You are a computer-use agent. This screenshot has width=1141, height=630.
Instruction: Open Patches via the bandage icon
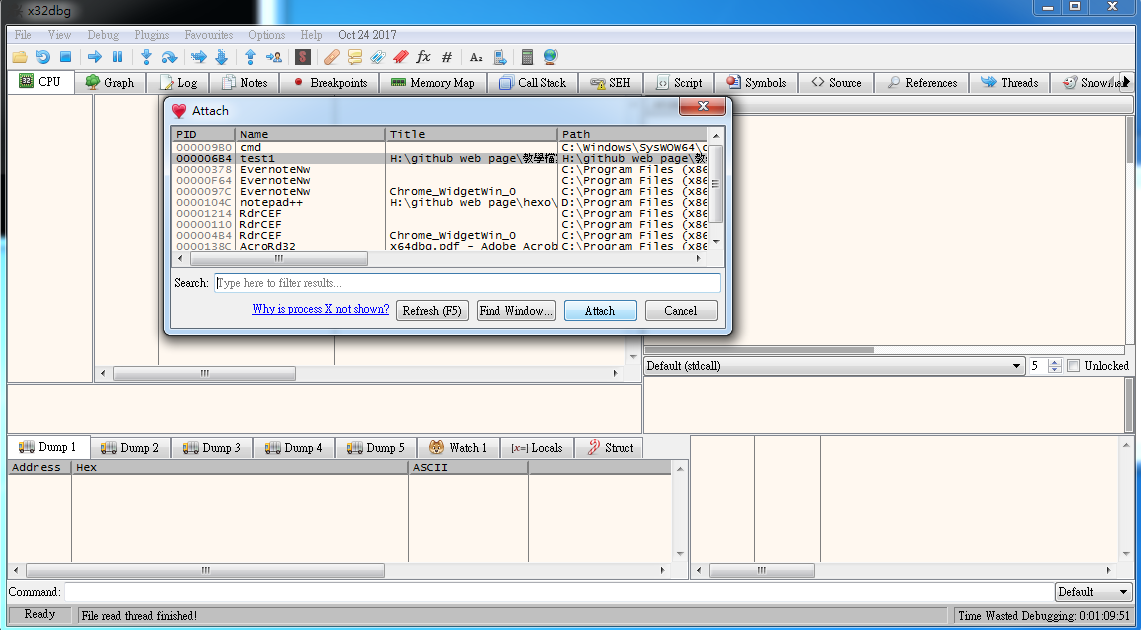pyautogui.click(x=332, y=57)
